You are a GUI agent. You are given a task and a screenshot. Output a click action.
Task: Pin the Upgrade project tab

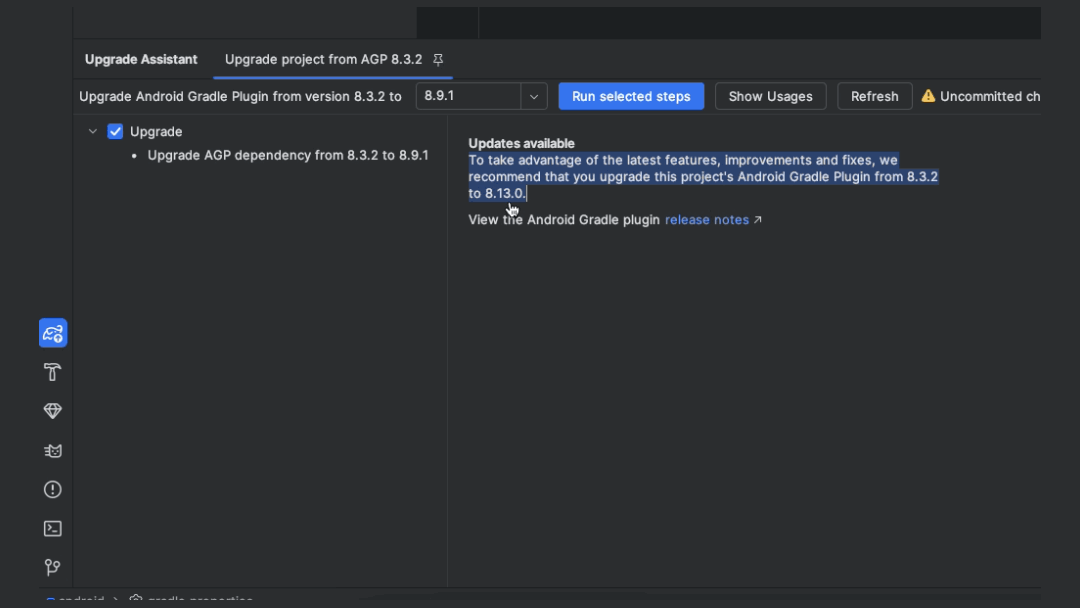(438, 59)
